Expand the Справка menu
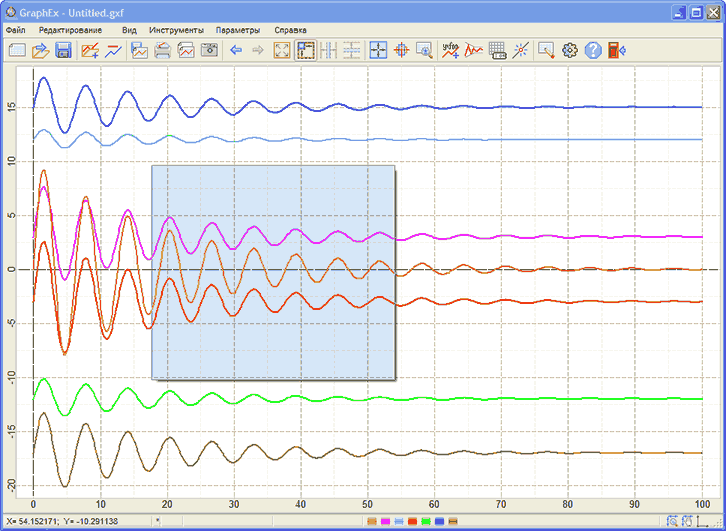 coord(290,30)
